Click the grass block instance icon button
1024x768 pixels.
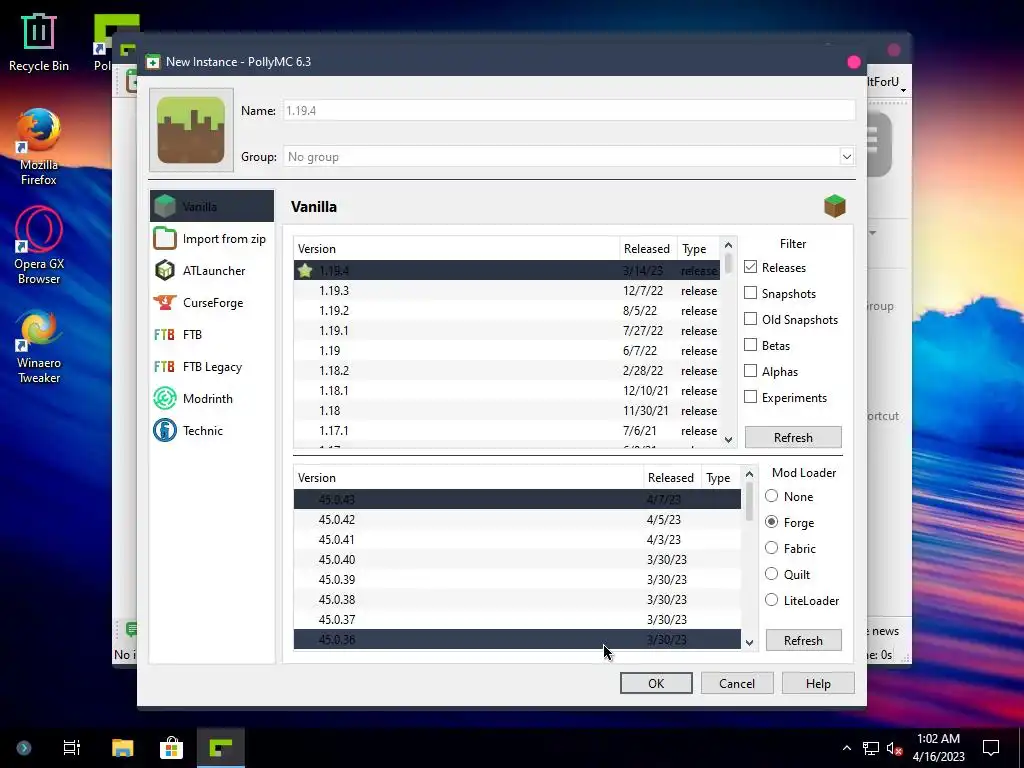(191, 130)
